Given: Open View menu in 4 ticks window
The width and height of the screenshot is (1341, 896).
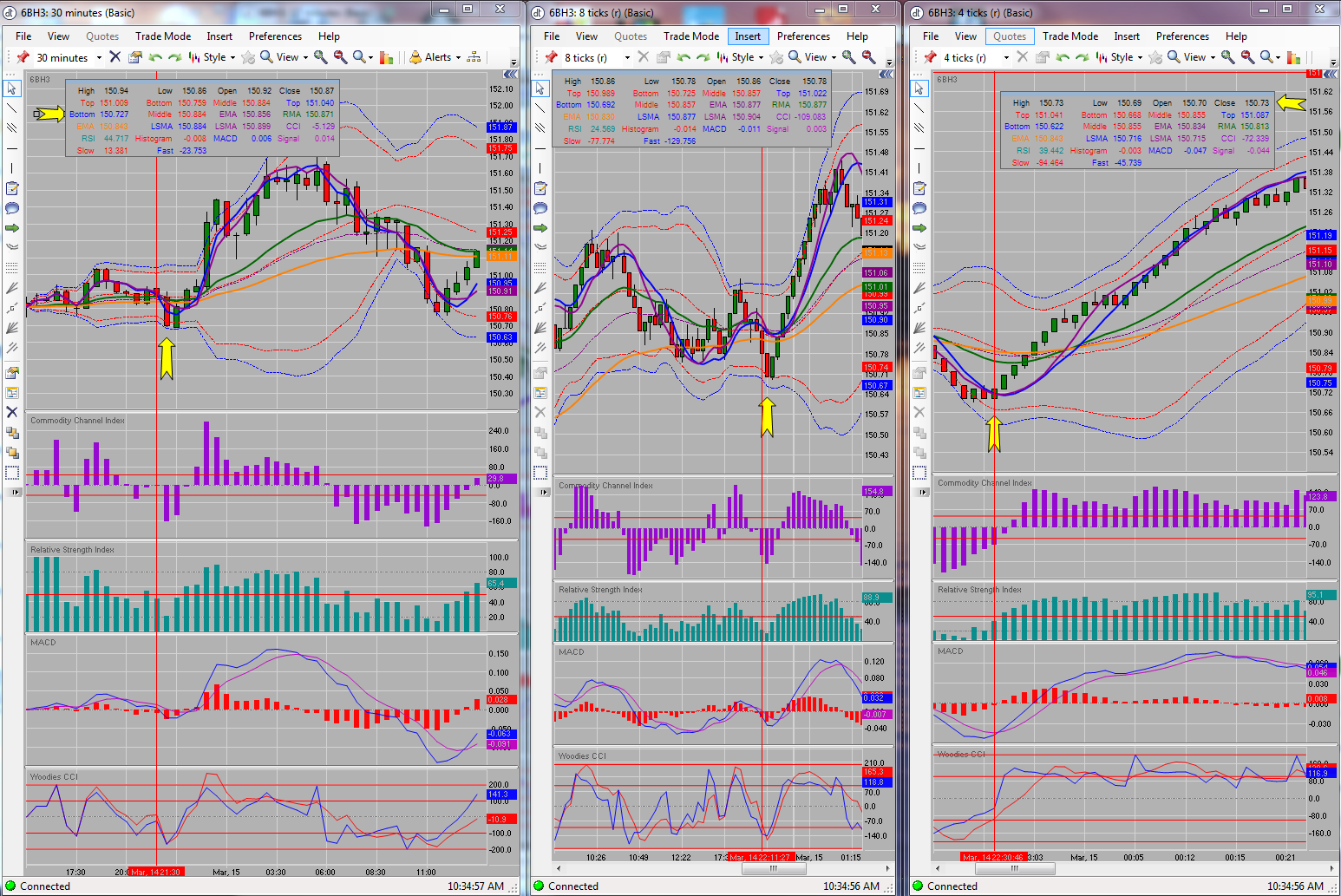Looking at the screenshot, I should coord(965,36).
